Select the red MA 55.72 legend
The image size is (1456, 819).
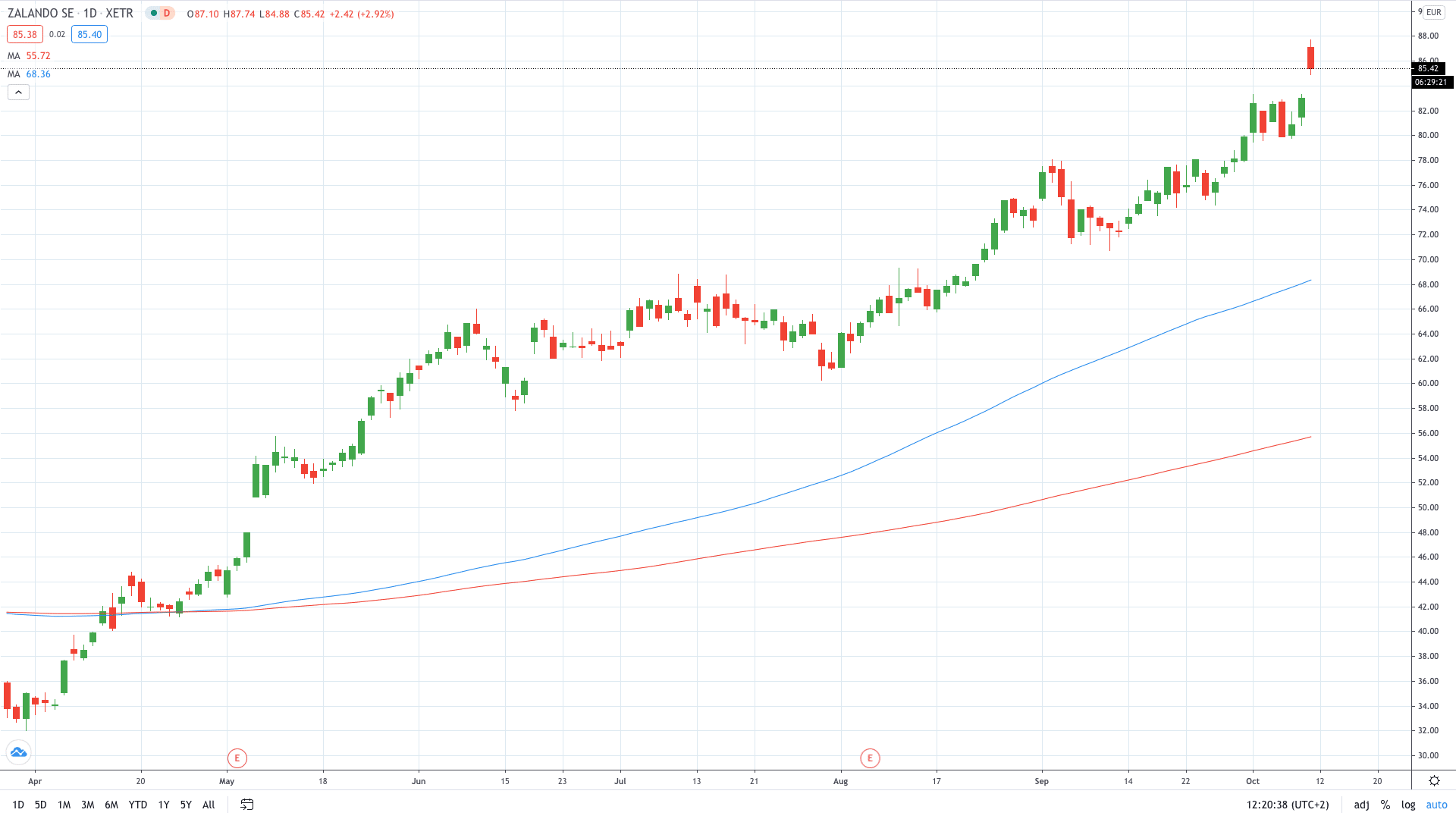29,56
